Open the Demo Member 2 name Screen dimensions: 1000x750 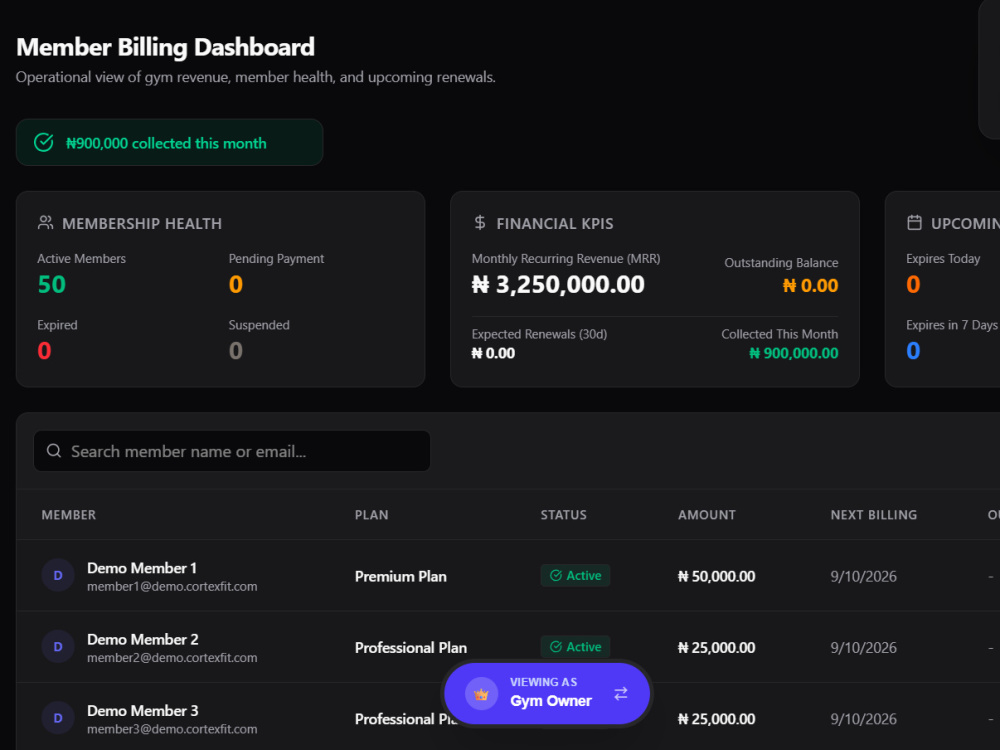143,639
